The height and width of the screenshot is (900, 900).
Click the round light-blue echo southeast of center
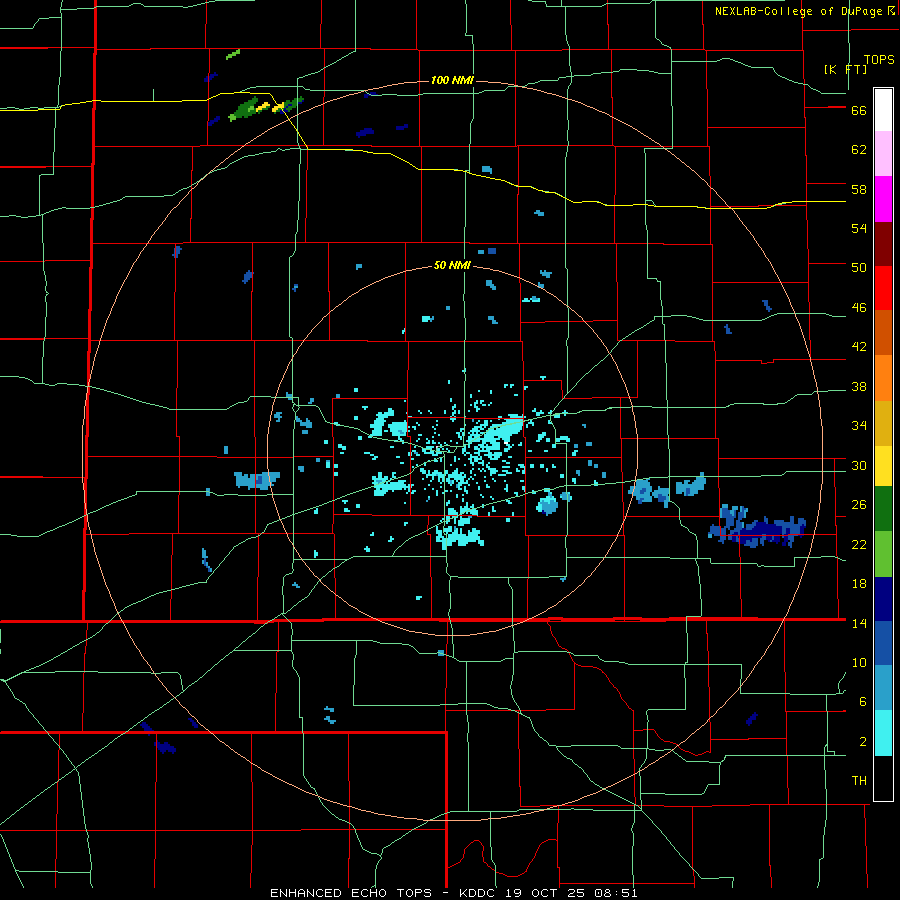547,505
